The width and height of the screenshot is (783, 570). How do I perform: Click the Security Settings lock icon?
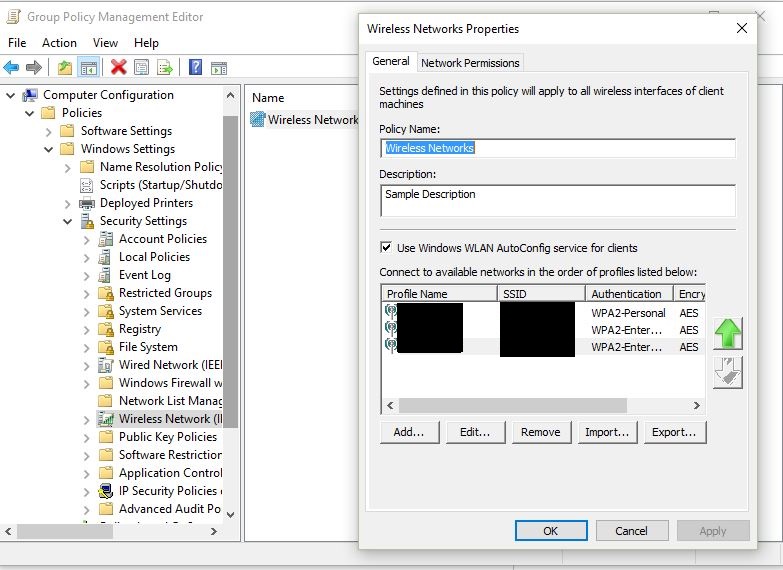click(x=87, y=221)
